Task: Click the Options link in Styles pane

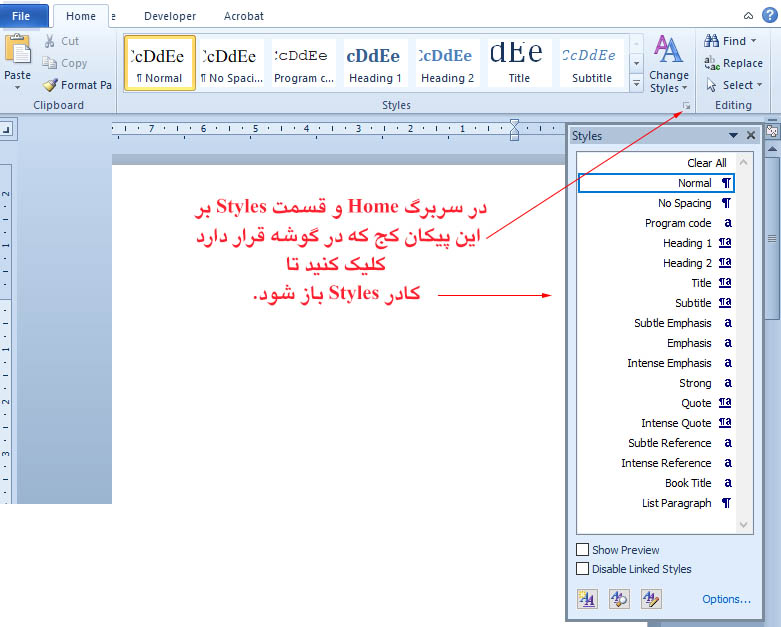Action: point(726,599)
